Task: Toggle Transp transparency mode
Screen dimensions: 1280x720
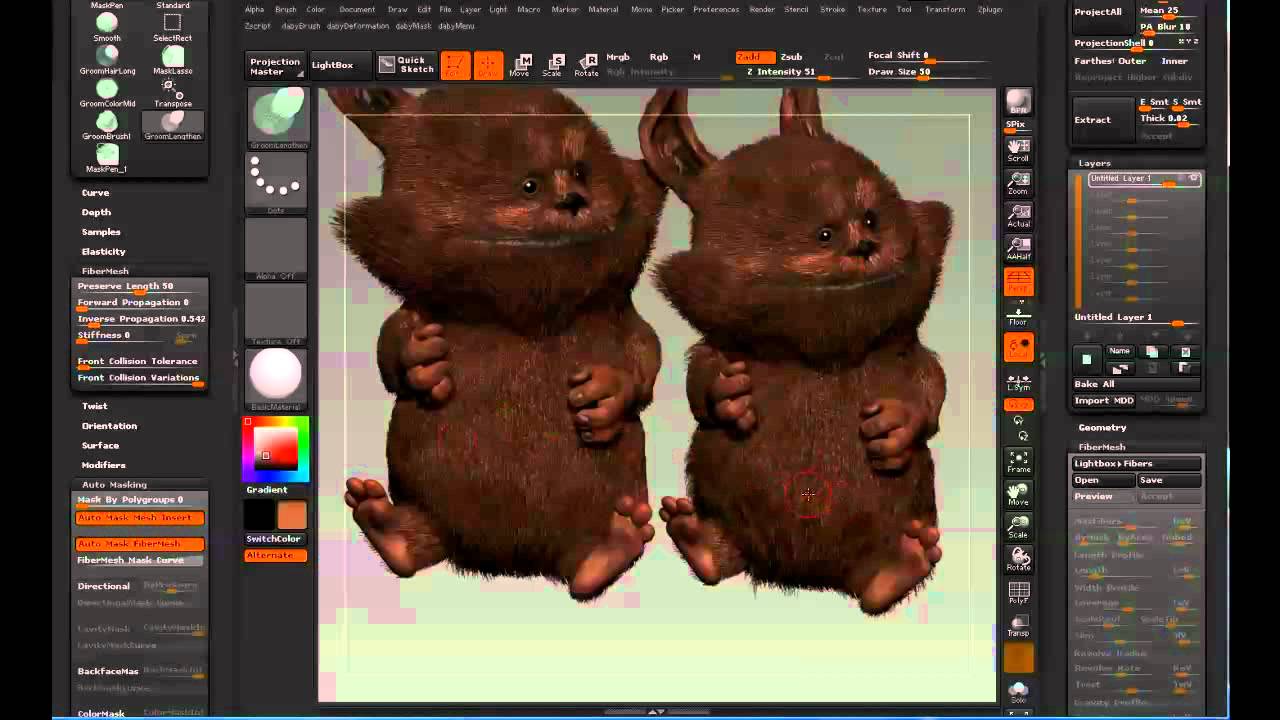Action: (1018, 626)
